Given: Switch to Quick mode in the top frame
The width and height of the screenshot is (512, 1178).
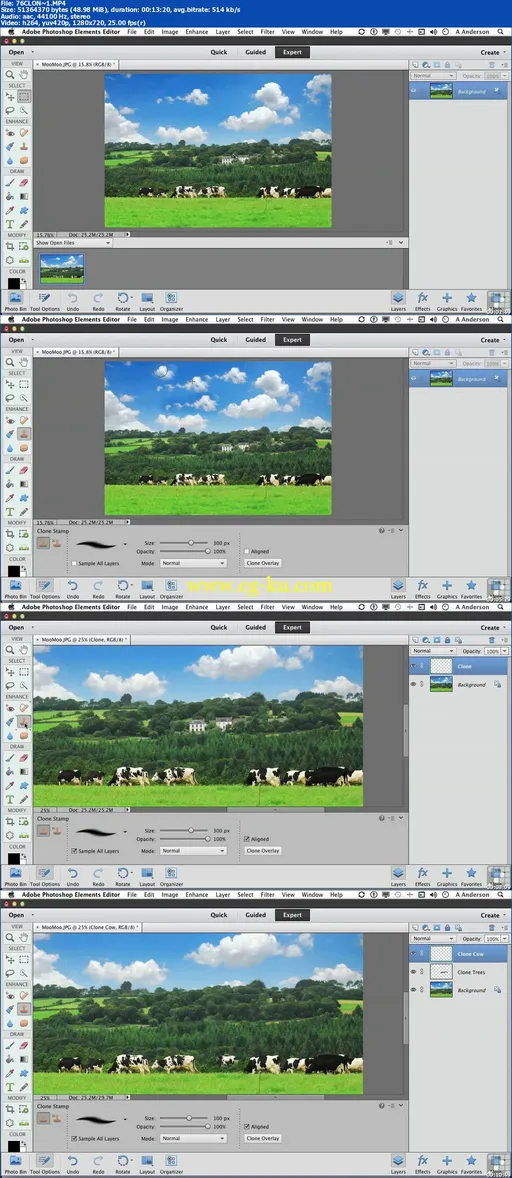Looking at the screenshot, I should tap(218, 53).
